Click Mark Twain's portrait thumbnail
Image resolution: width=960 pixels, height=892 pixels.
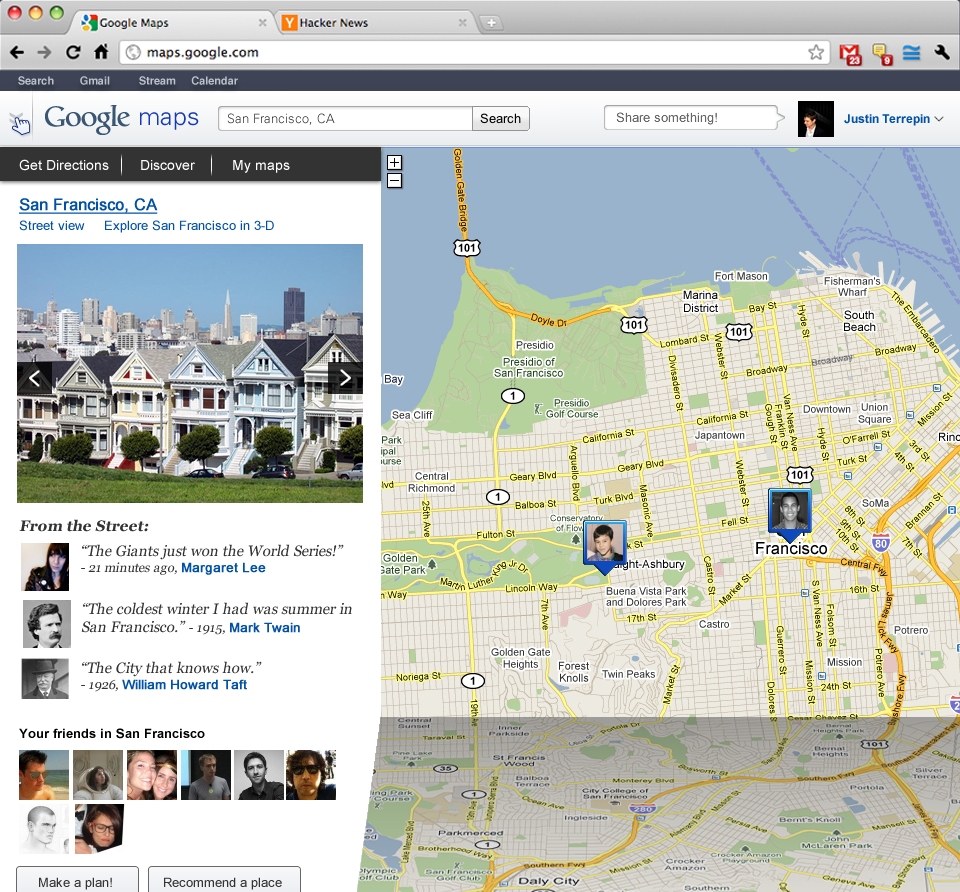[x=47, y=624]
